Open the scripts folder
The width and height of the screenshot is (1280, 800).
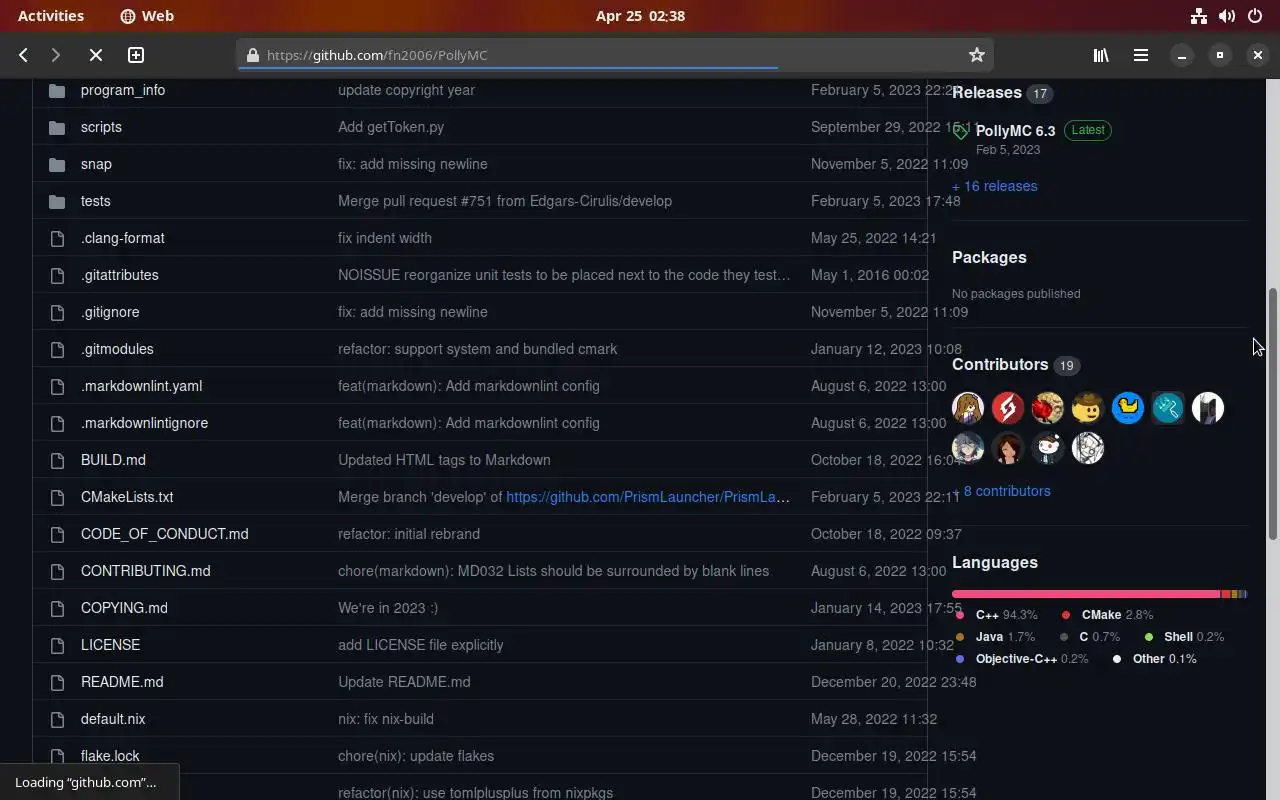101,127
